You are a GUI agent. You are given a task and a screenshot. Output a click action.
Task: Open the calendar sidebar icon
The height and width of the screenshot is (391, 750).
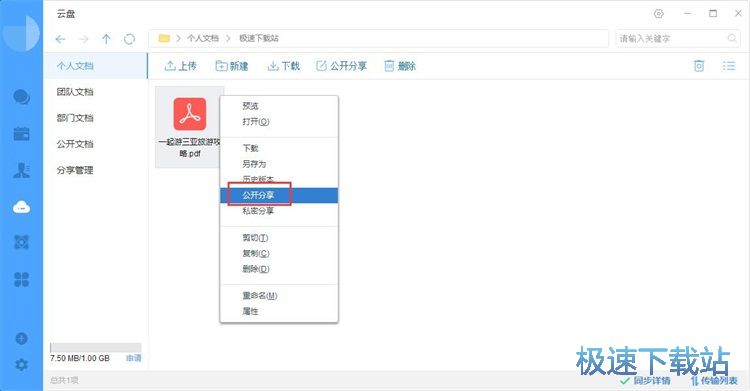point(22,134)
